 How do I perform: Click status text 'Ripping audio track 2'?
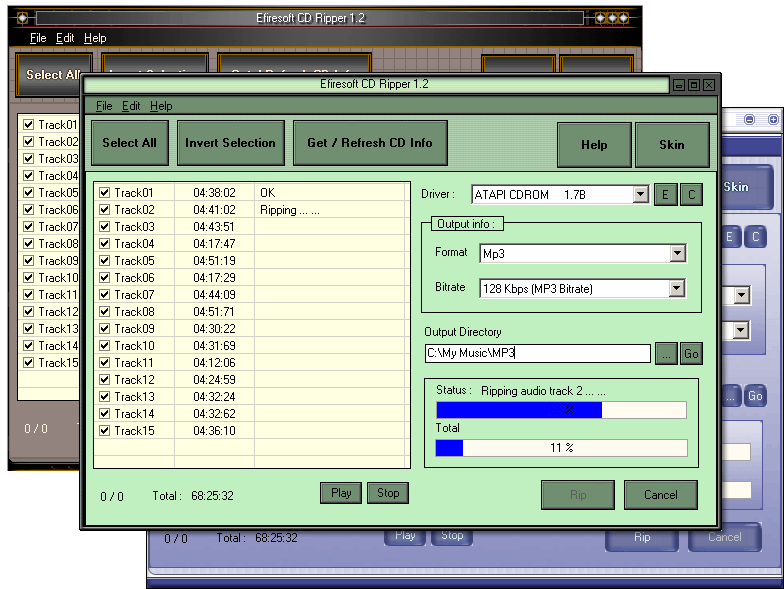(x=543, y=391)
